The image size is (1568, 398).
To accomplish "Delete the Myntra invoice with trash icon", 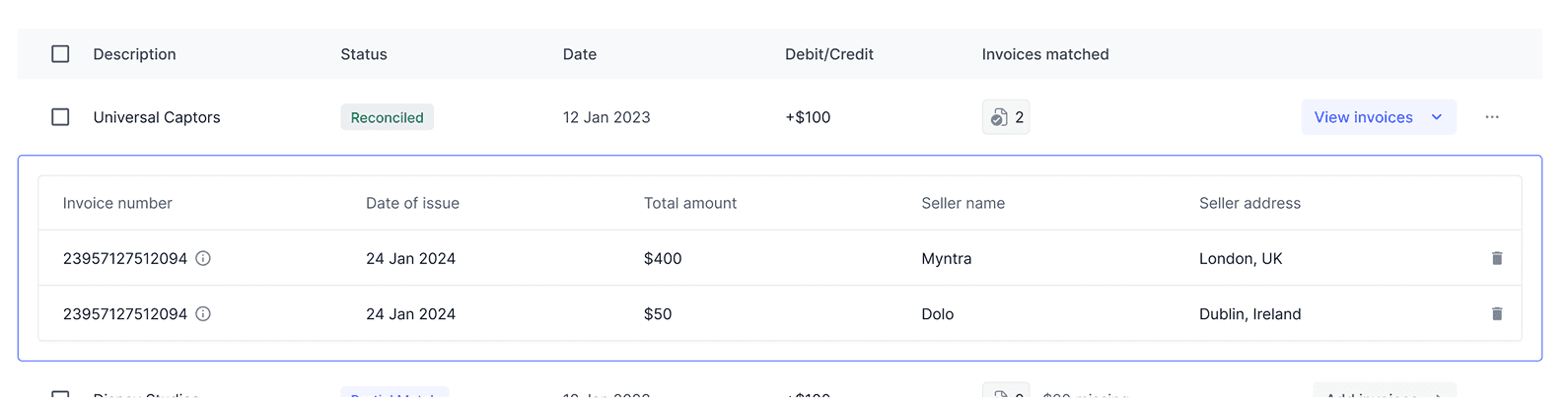I will point(1497,258).
